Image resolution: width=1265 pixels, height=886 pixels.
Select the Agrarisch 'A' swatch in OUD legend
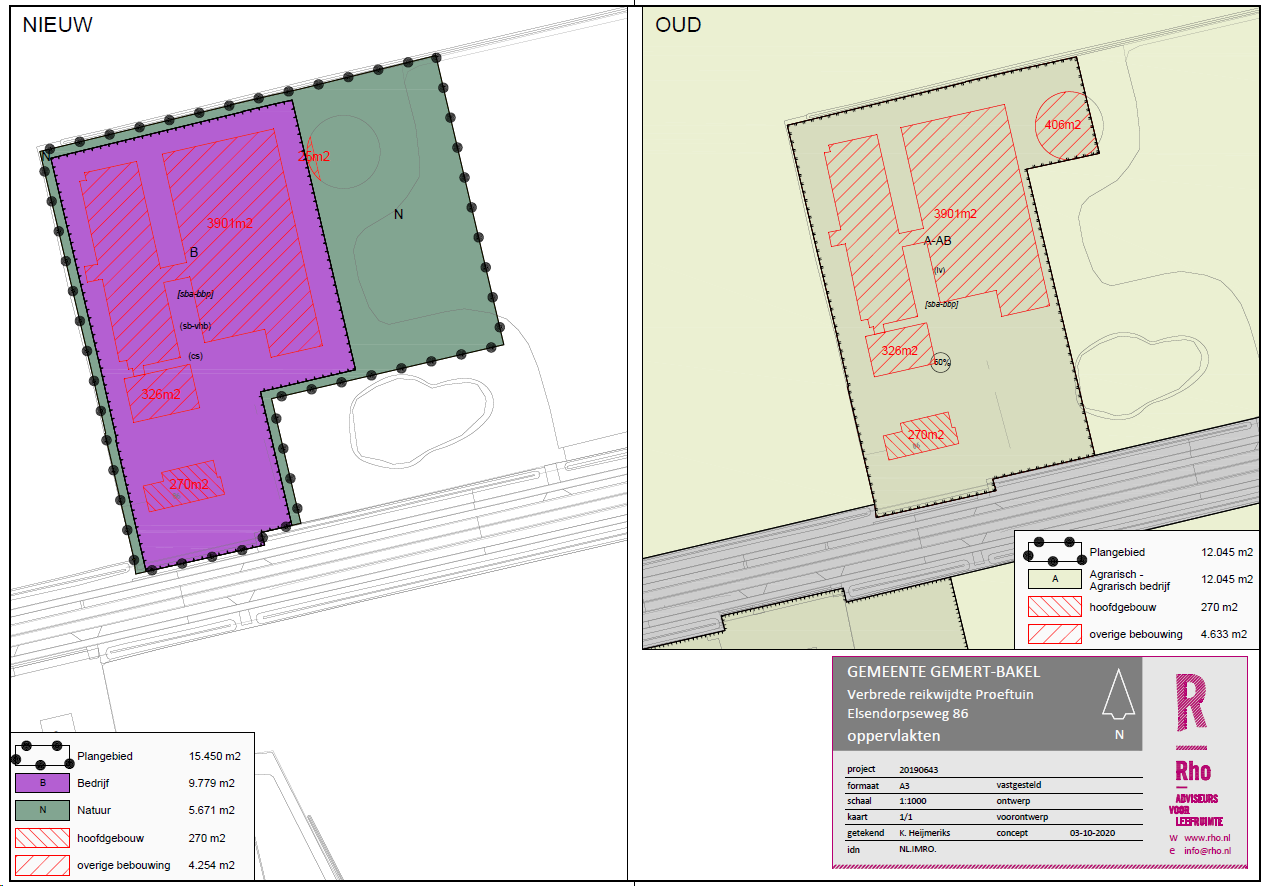[x=1055, y=578]
